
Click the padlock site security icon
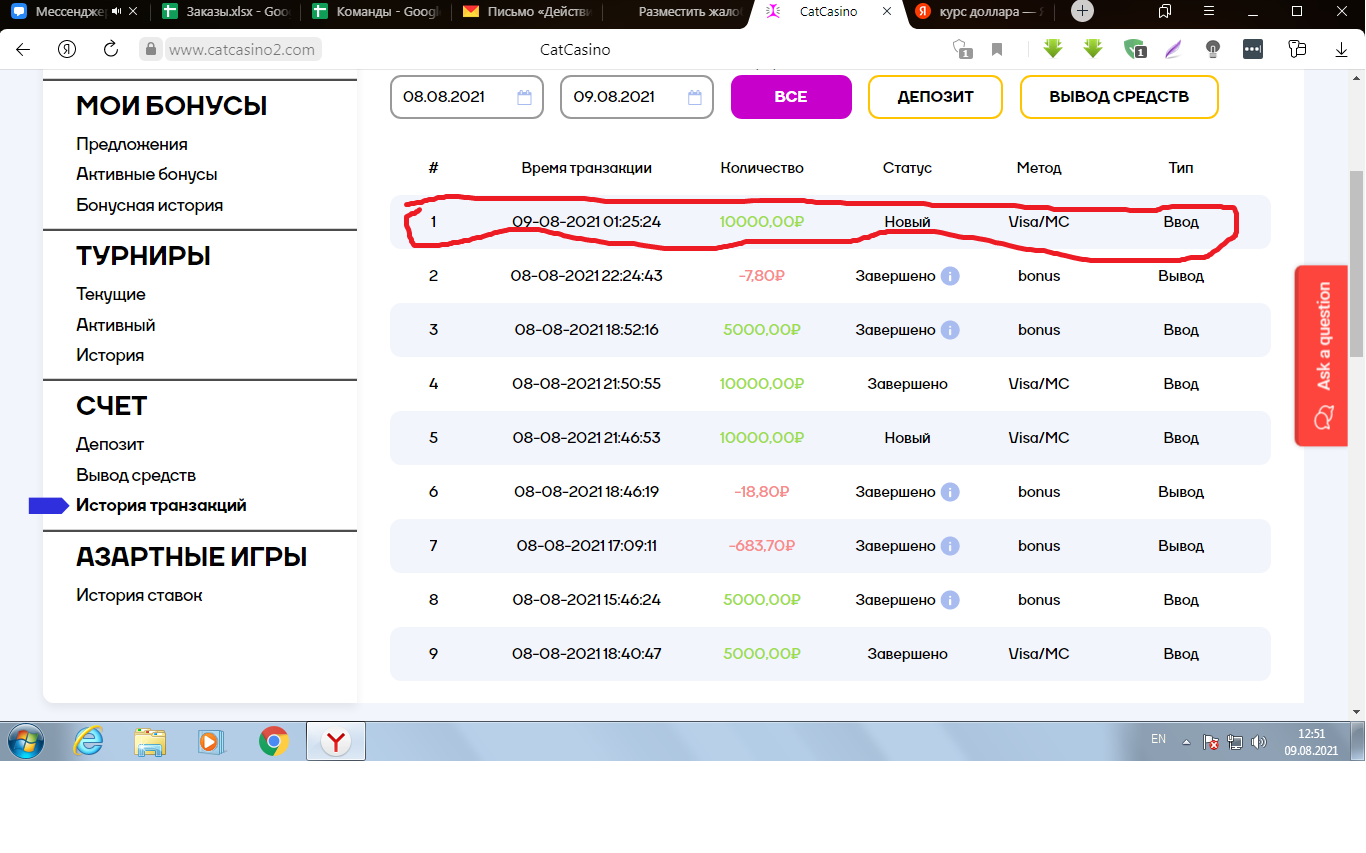[x=151, y=49]
